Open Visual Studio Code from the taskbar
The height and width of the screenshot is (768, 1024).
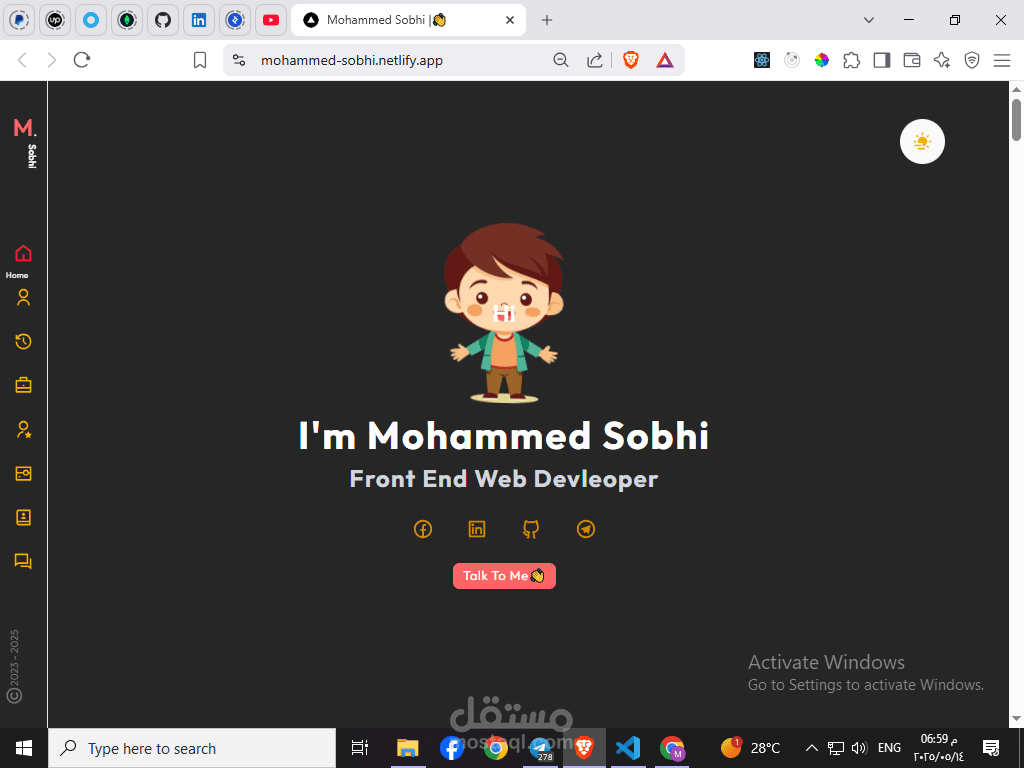tap(628, 748)
